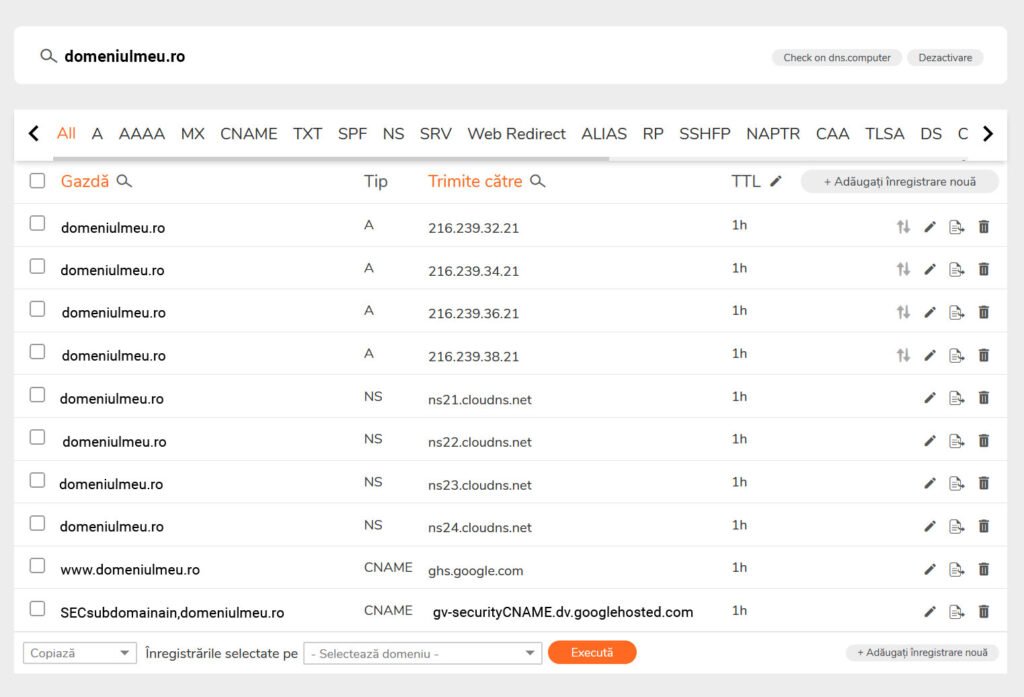Delete the gv-securityCNAME record
The width and height of the screenshot is (1024, 697).
[984, 610]
